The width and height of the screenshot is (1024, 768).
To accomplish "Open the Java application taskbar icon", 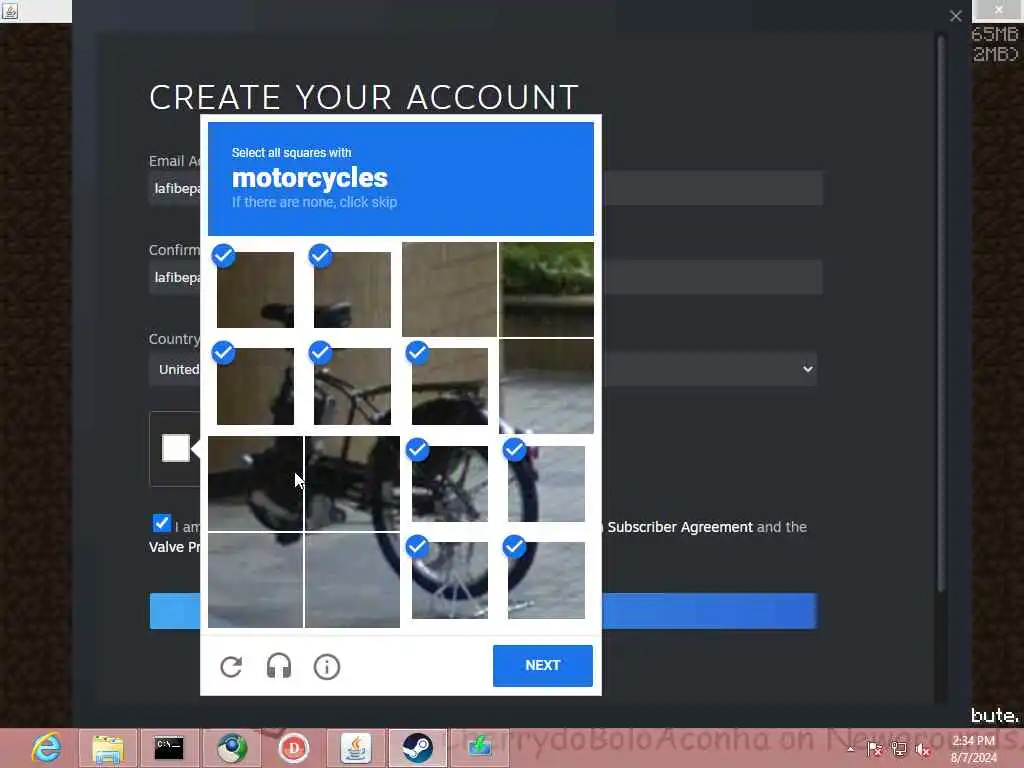I will [355, 748].
